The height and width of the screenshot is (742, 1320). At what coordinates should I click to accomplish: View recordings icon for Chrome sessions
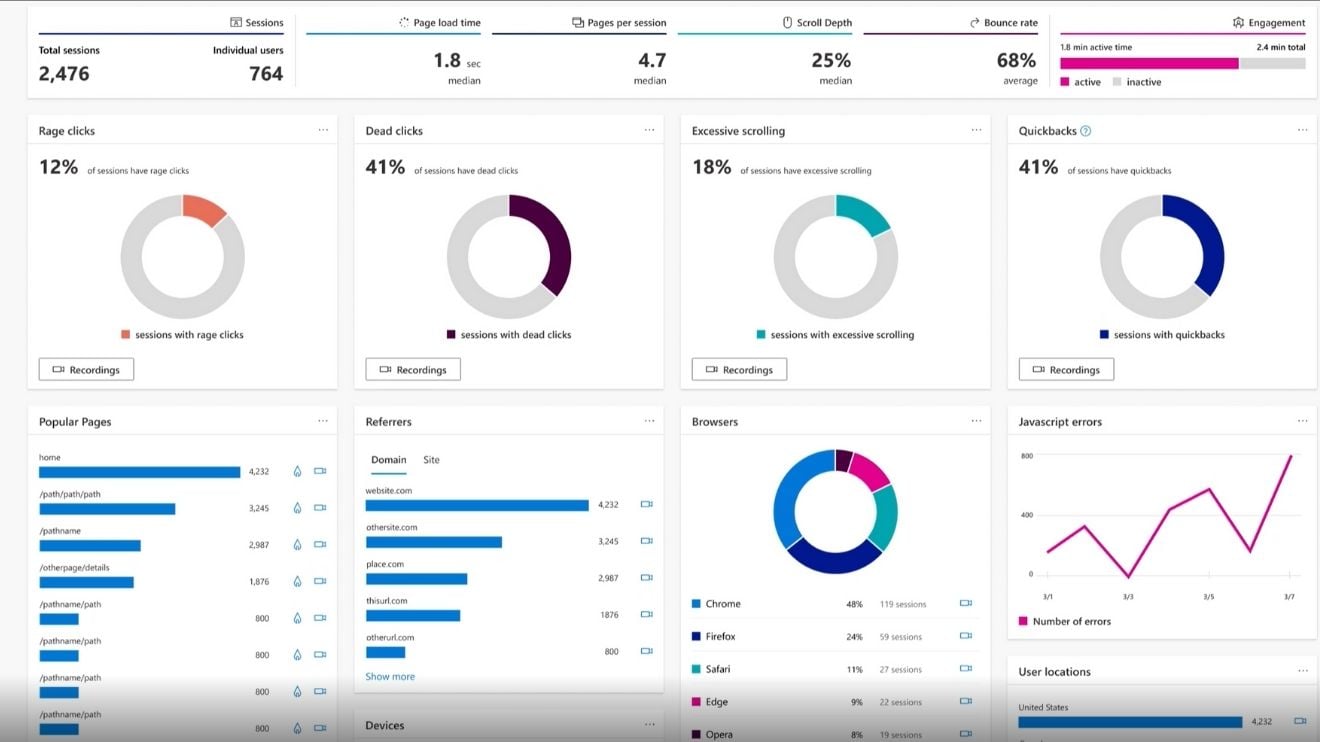coord(966,604)
